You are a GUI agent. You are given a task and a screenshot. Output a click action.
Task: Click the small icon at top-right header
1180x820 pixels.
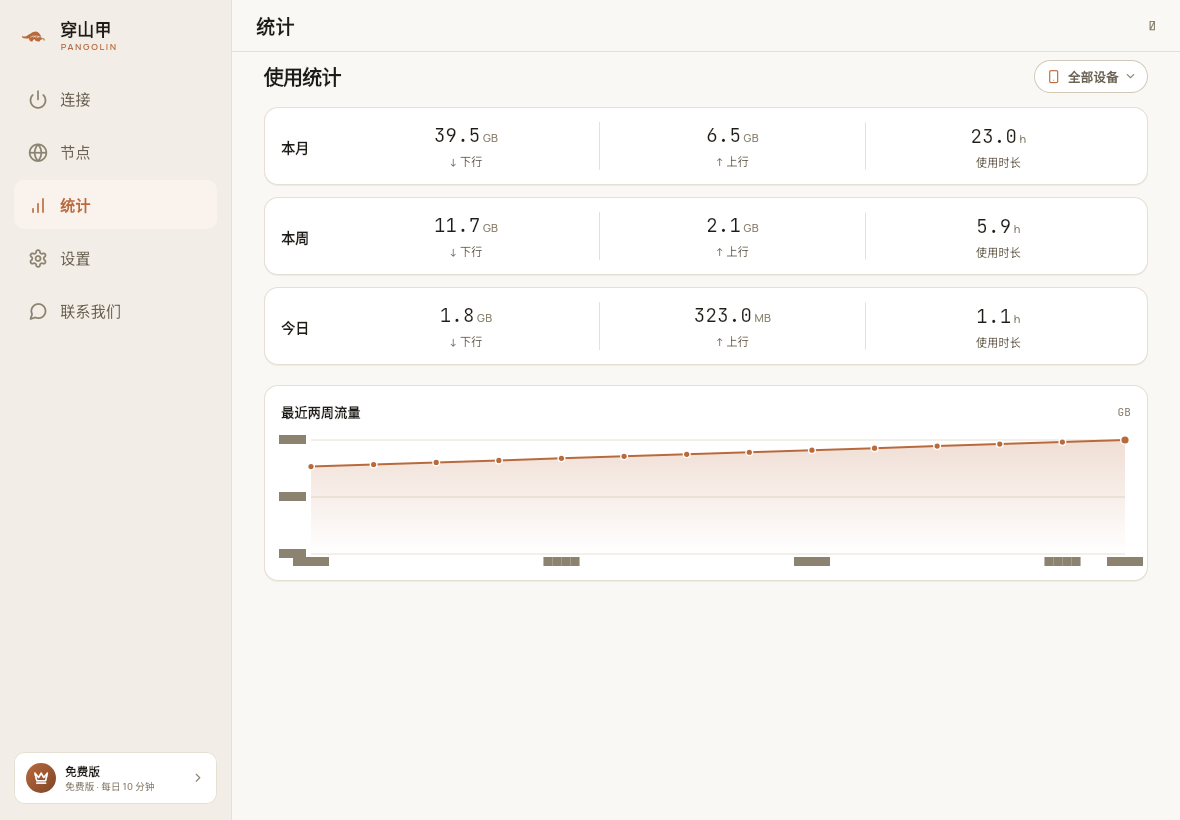point(1152,26)
